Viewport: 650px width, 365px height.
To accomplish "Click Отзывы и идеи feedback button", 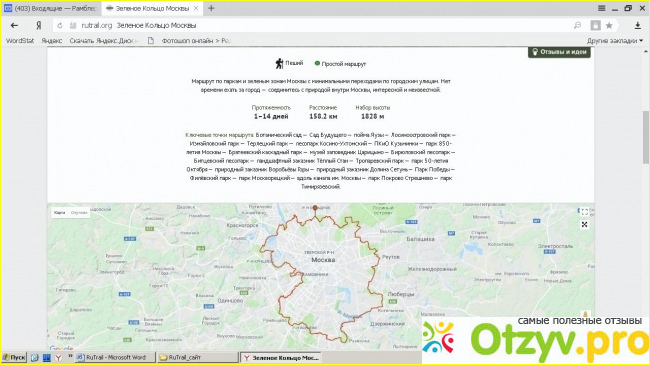I will click(x=559, y=52).
